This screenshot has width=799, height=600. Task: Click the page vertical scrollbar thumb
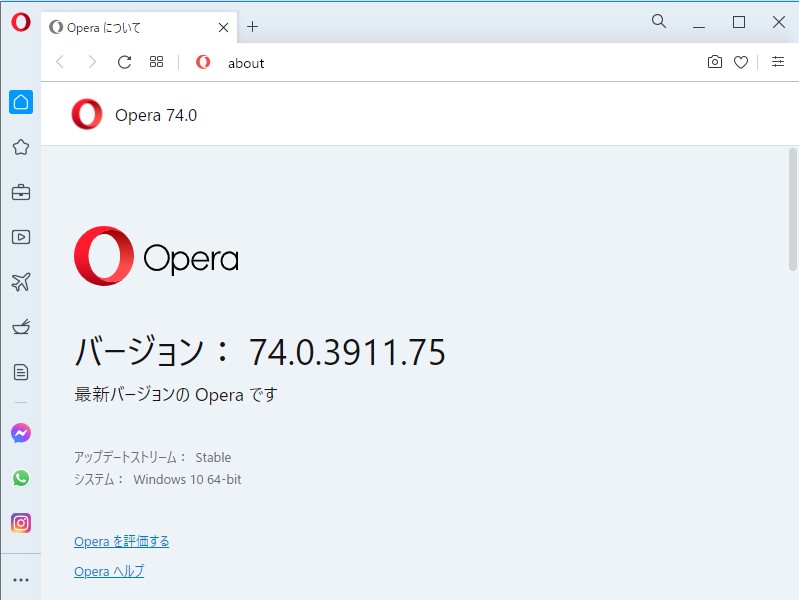[x=793, y=209]
